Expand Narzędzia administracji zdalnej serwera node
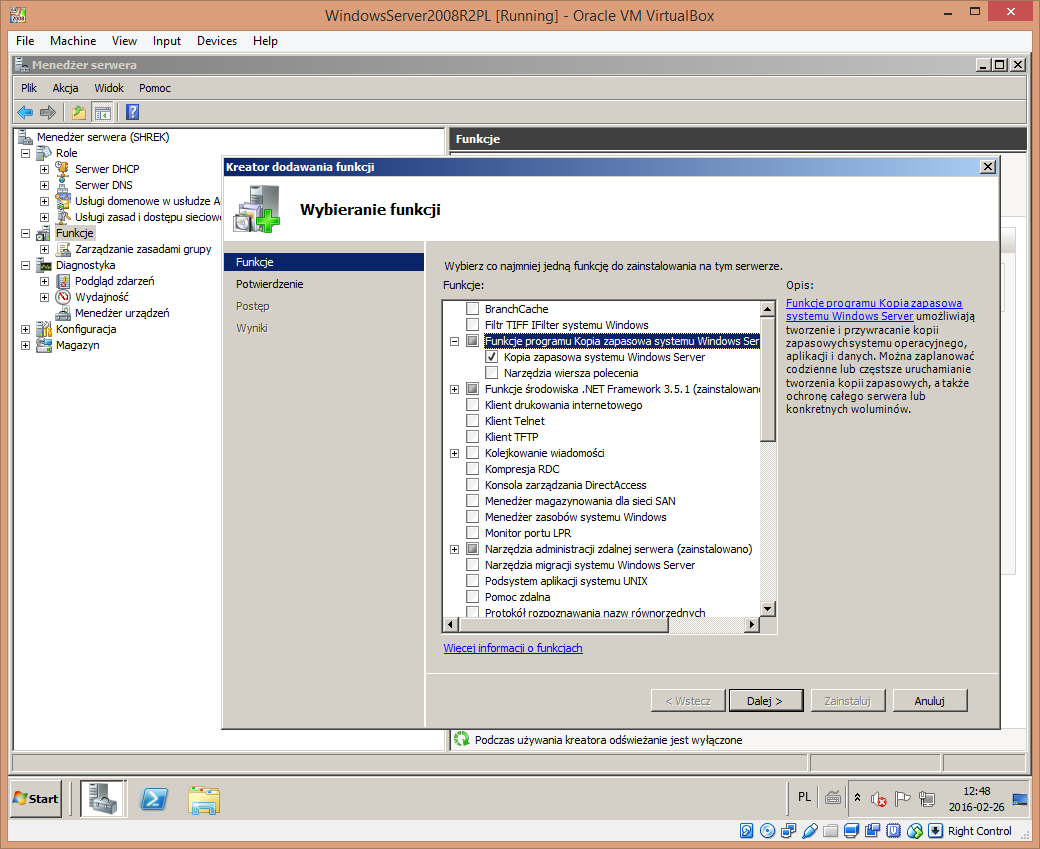The image size is (1040, 849). pos(454,549)
